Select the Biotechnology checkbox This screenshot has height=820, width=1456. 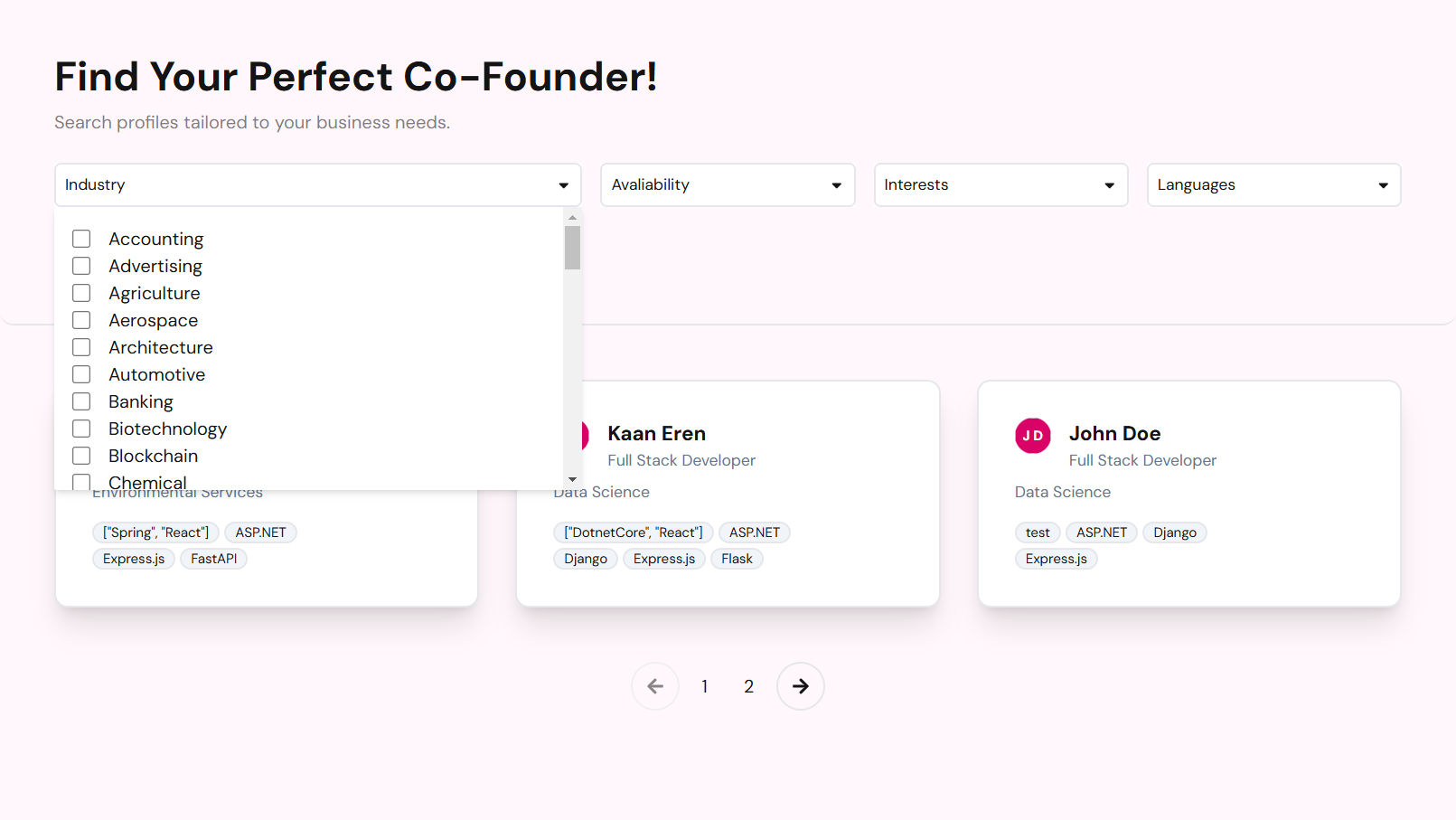coord(81,429)
